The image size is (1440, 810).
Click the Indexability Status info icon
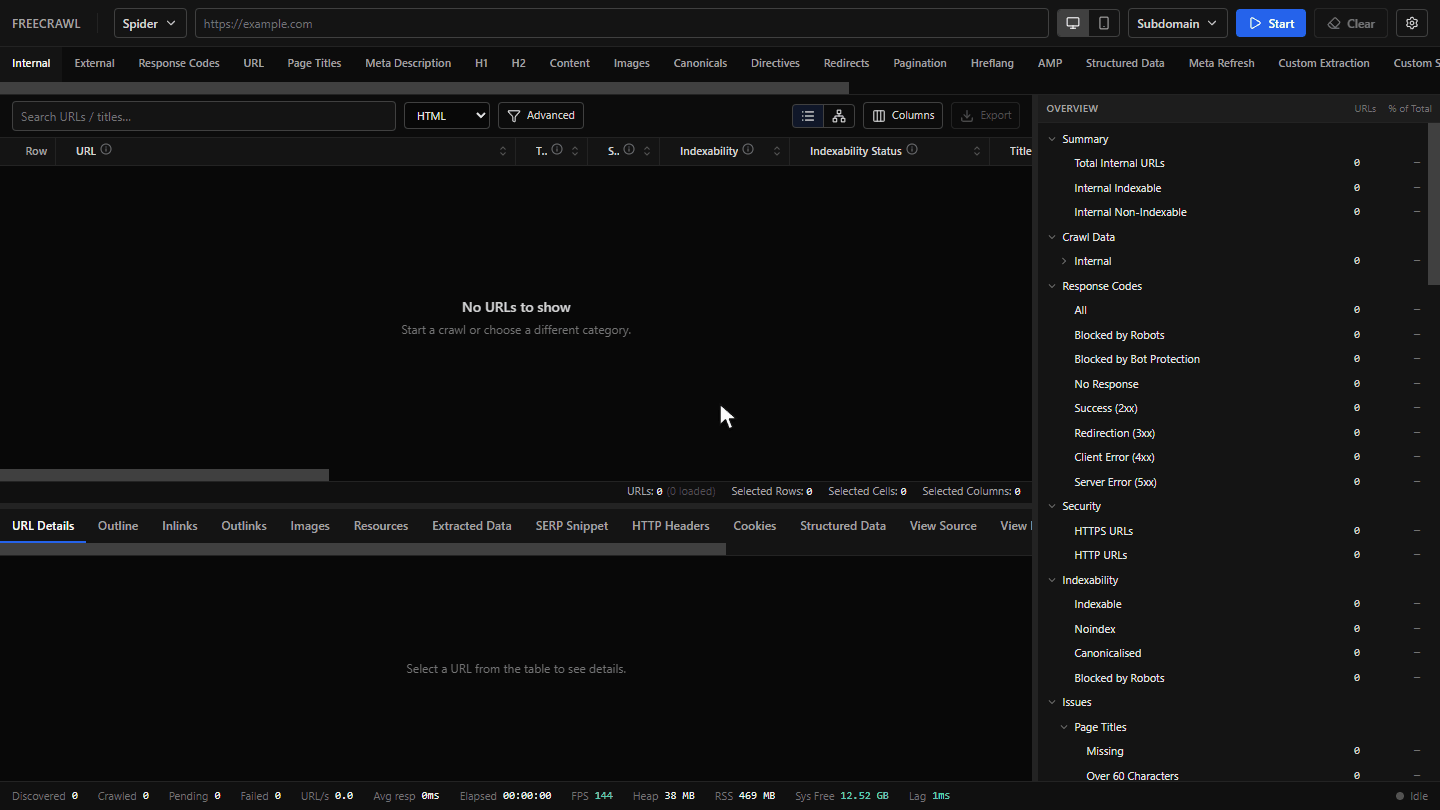(x=912, y=150)
